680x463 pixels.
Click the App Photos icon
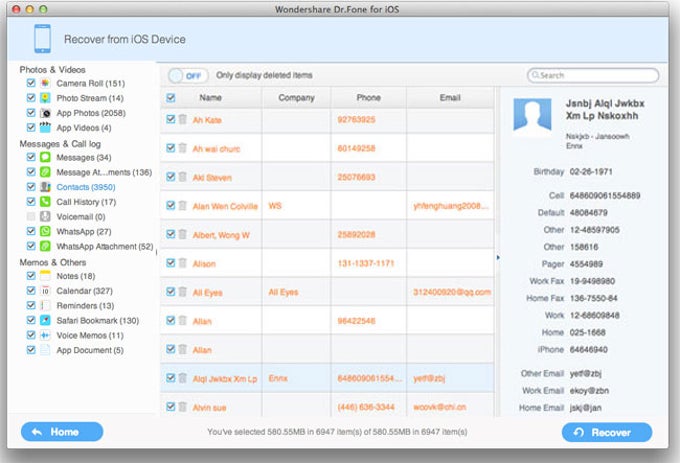45,113
